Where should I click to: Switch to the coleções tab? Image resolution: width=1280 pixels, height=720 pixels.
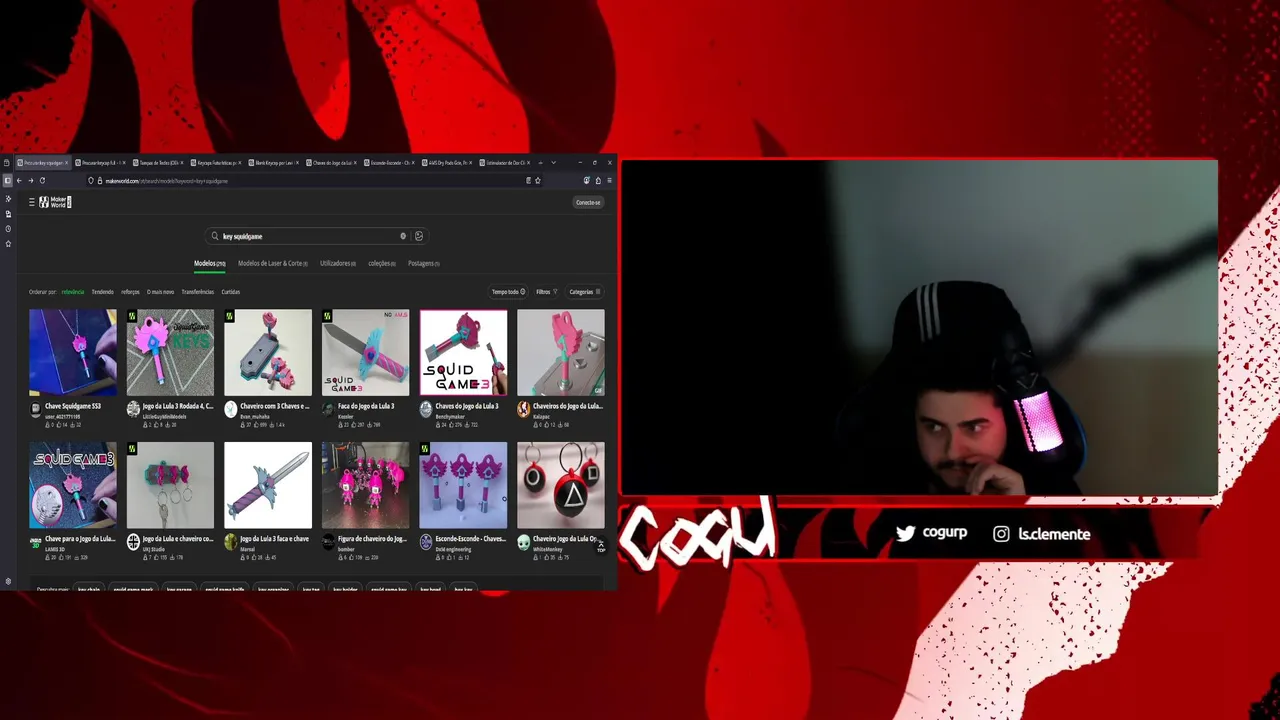point(382,264)
